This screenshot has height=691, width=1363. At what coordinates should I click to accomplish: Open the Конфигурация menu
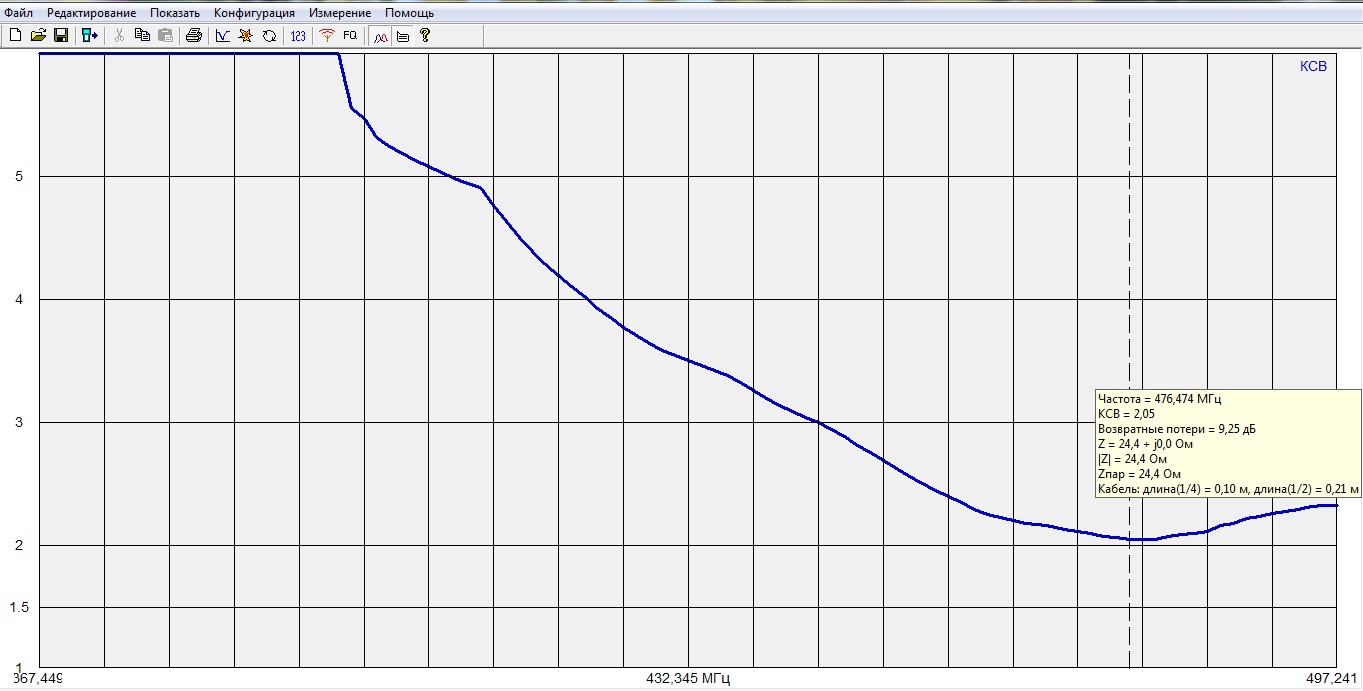pyautogui.click(x=254, y=13)
